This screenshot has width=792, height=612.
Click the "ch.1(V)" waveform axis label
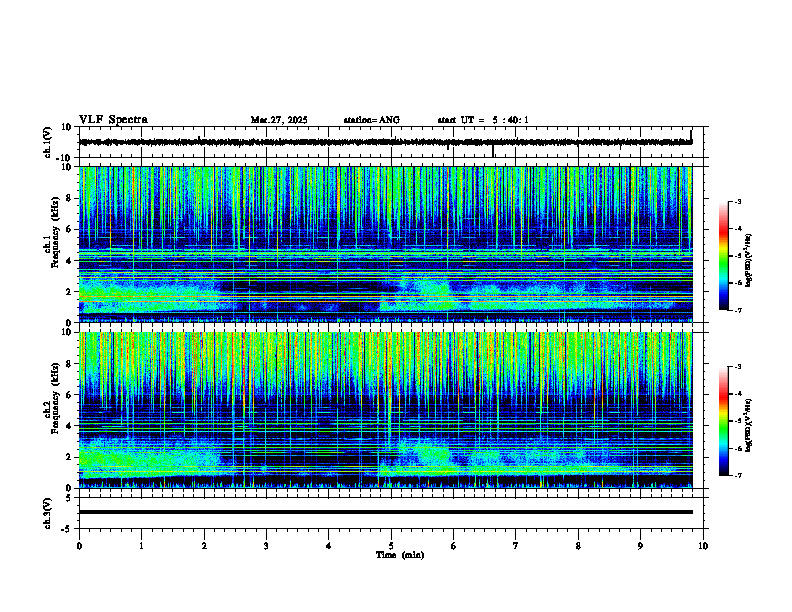48,142
